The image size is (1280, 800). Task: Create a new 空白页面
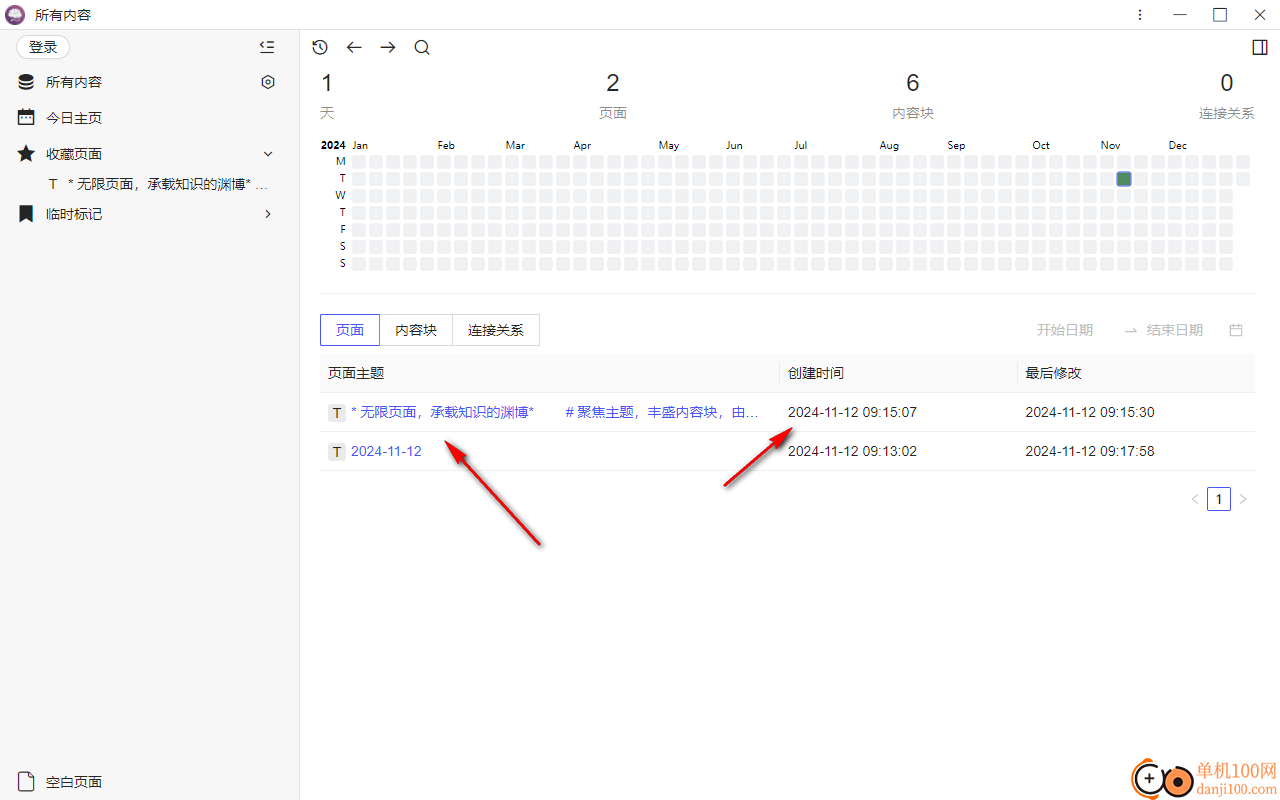[x=74, y=782]
